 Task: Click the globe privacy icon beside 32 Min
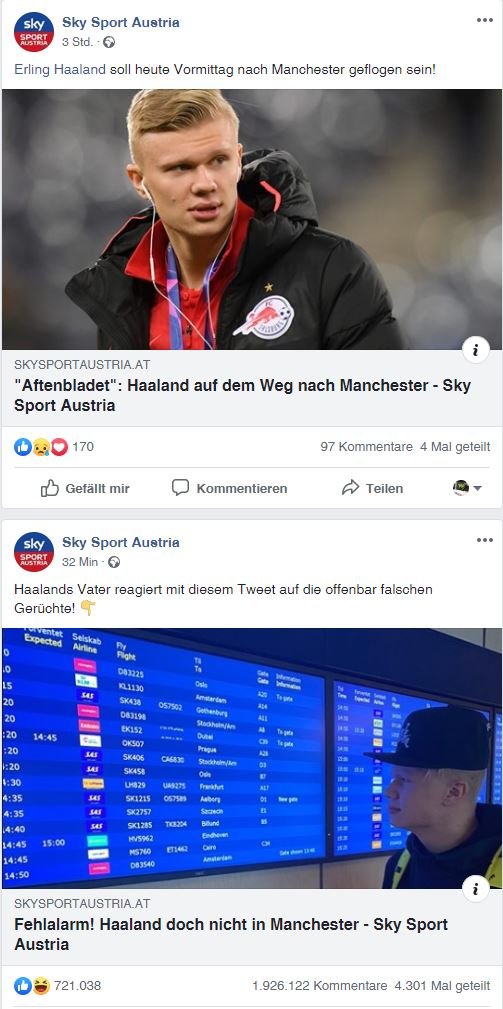coord(114,562)
